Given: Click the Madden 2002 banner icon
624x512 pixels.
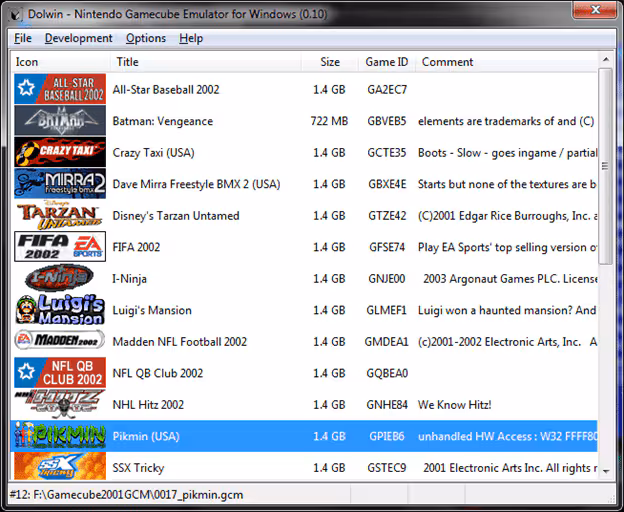Looking at the screenshot, I should 60,341.
